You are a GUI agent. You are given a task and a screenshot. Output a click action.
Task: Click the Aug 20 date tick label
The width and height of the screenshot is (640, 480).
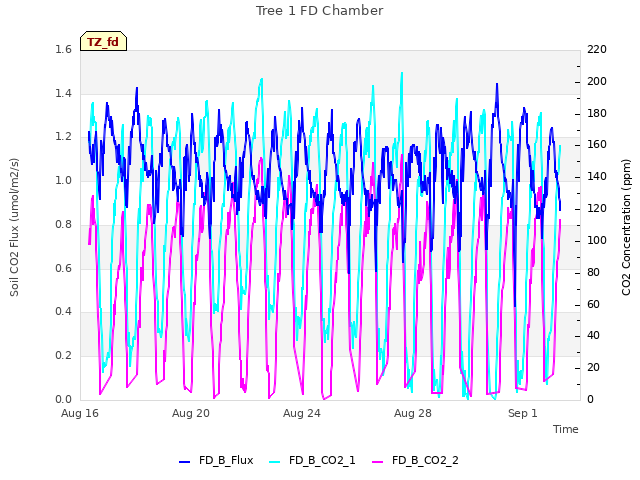(191, 413)
